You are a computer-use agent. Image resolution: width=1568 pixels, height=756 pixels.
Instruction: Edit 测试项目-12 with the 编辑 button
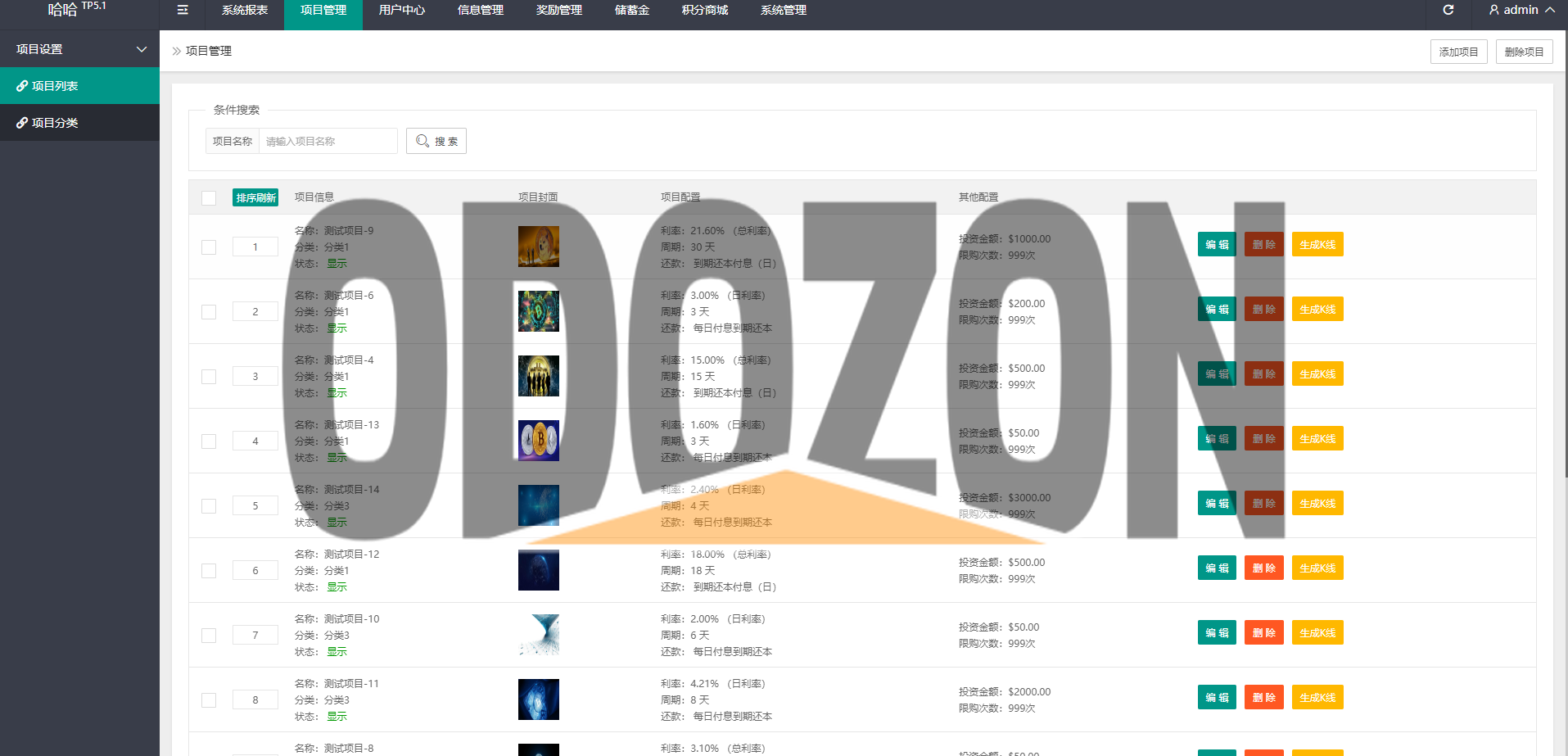pyautogui.click(x=1217, y=568)
